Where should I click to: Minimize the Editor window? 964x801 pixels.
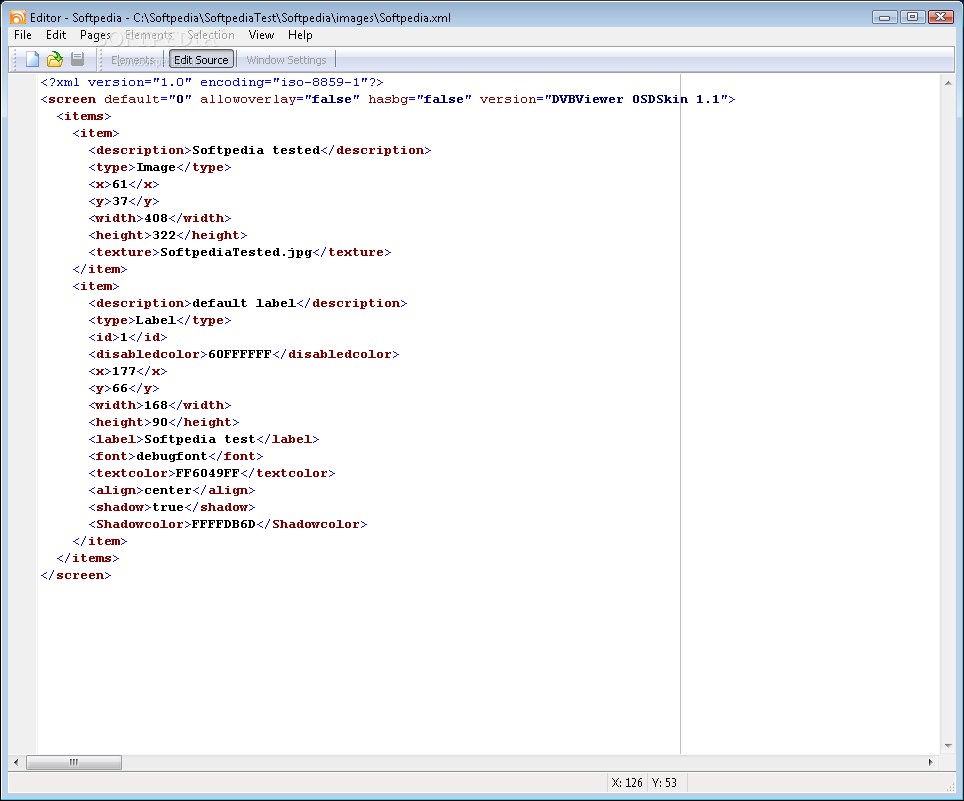[x=885, y=17]
